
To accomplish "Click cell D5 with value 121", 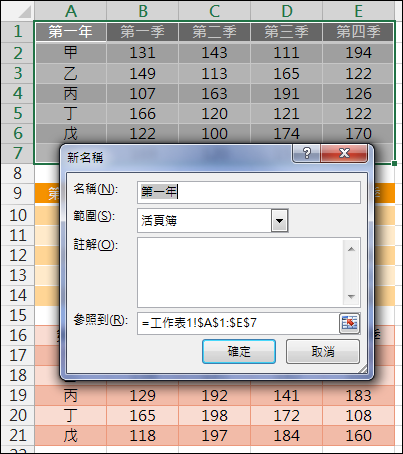I will pos(286,113).
